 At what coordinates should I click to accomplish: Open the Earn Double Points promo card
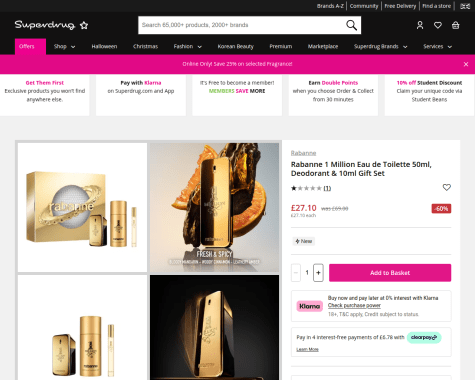click(x=333, y=95)
